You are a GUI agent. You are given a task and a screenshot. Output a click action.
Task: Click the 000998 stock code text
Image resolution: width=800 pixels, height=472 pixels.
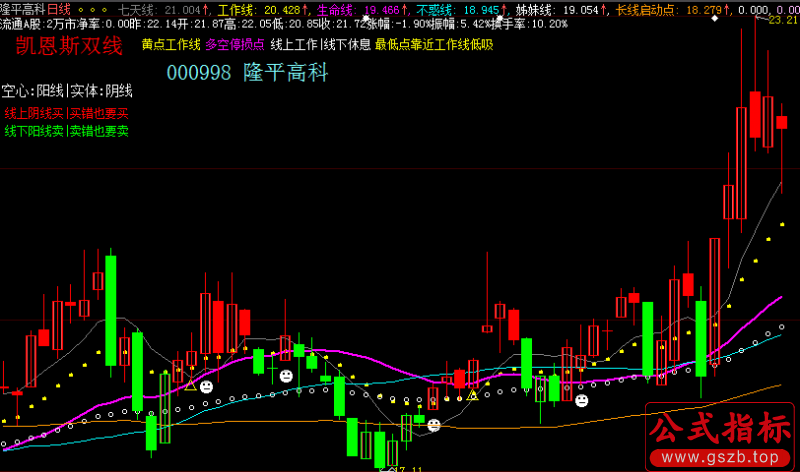198,73
